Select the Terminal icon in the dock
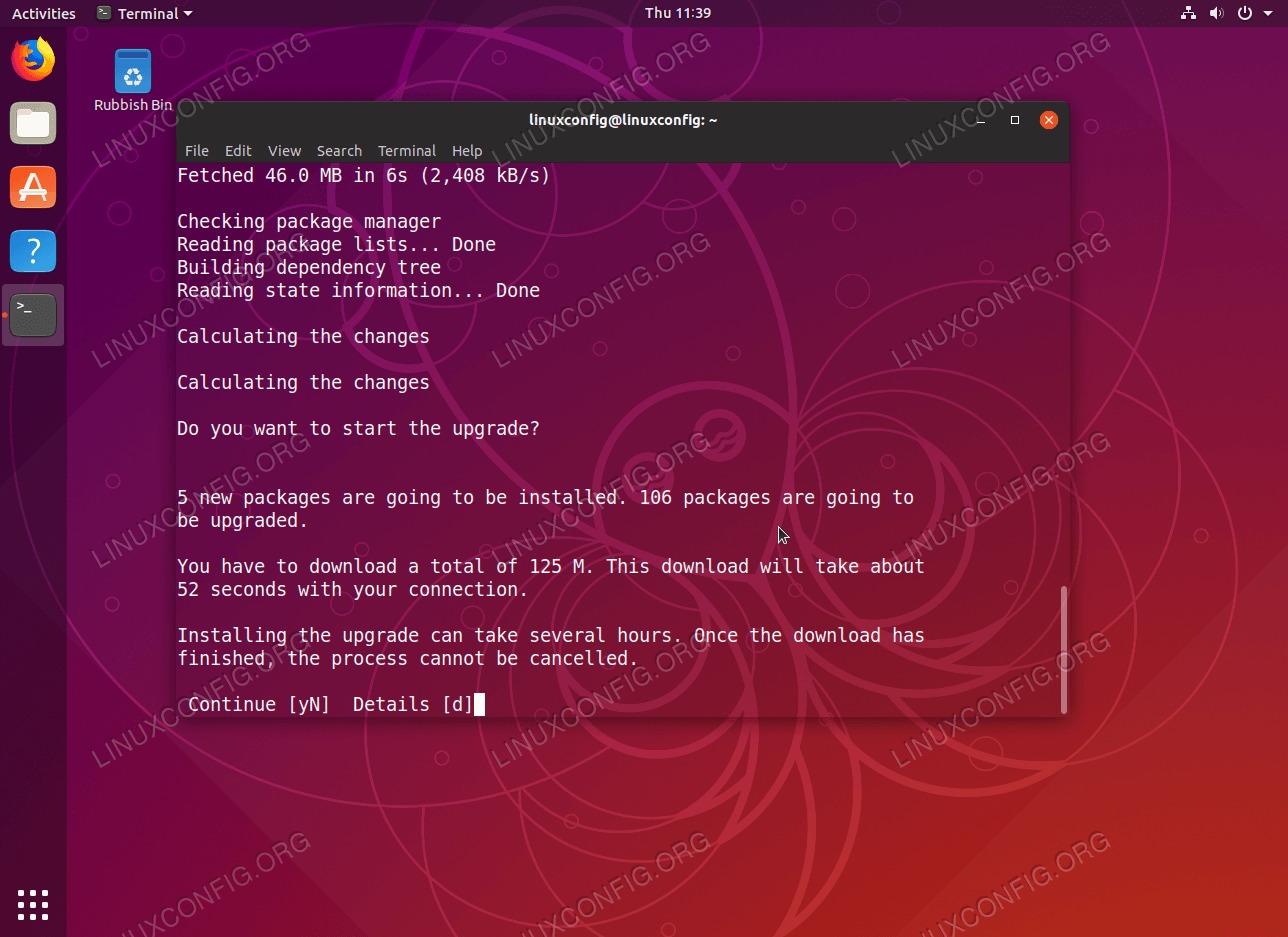Image resolution: width=1288 pixels, height=937 pixels. pos(33,315)
